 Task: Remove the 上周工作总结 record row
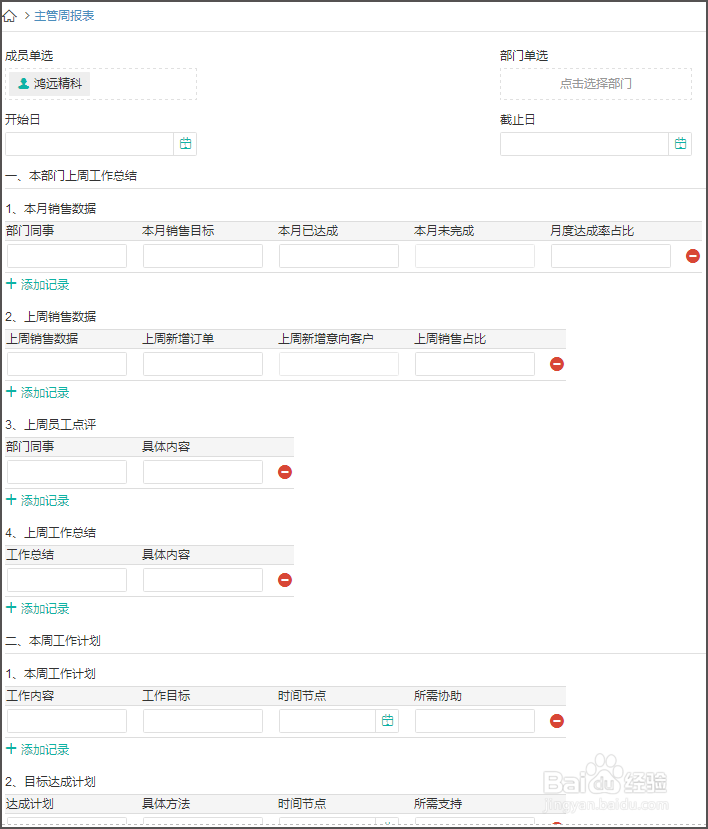tap(285, 580)
